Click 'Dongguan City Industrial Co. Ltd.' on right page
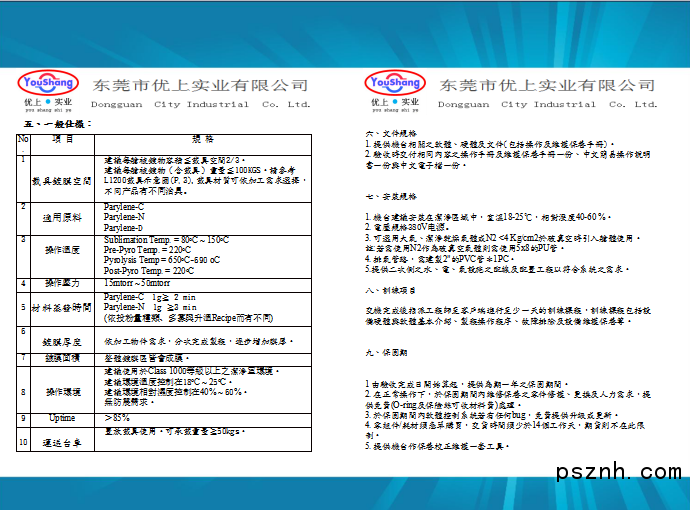The image size is (690, 510). pos(547,104)
